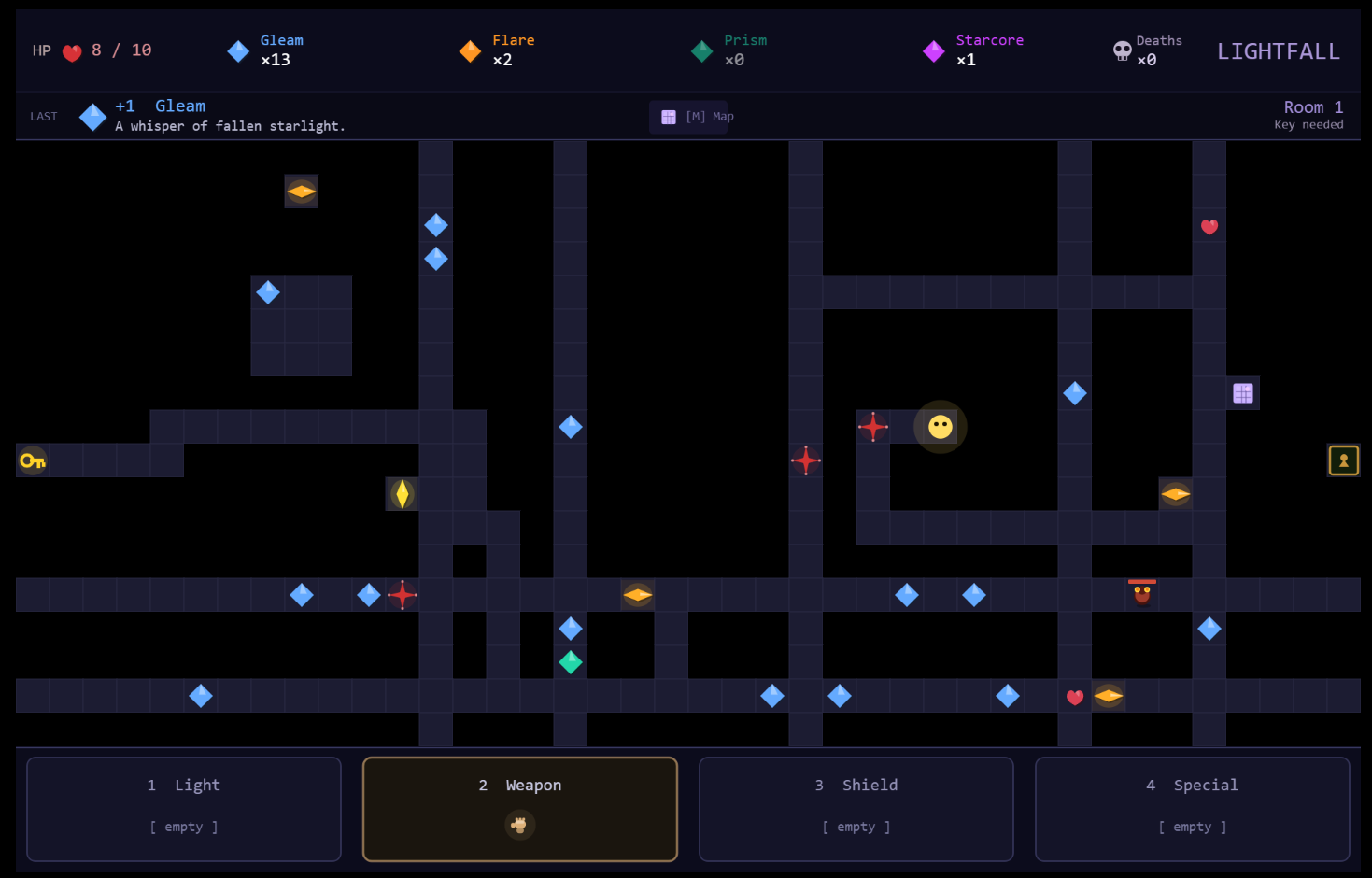Viewport: 1372px width, 878px height.
Task: Click the purple map pickup in the dungeon
Action: click(x=1243, y=393)
